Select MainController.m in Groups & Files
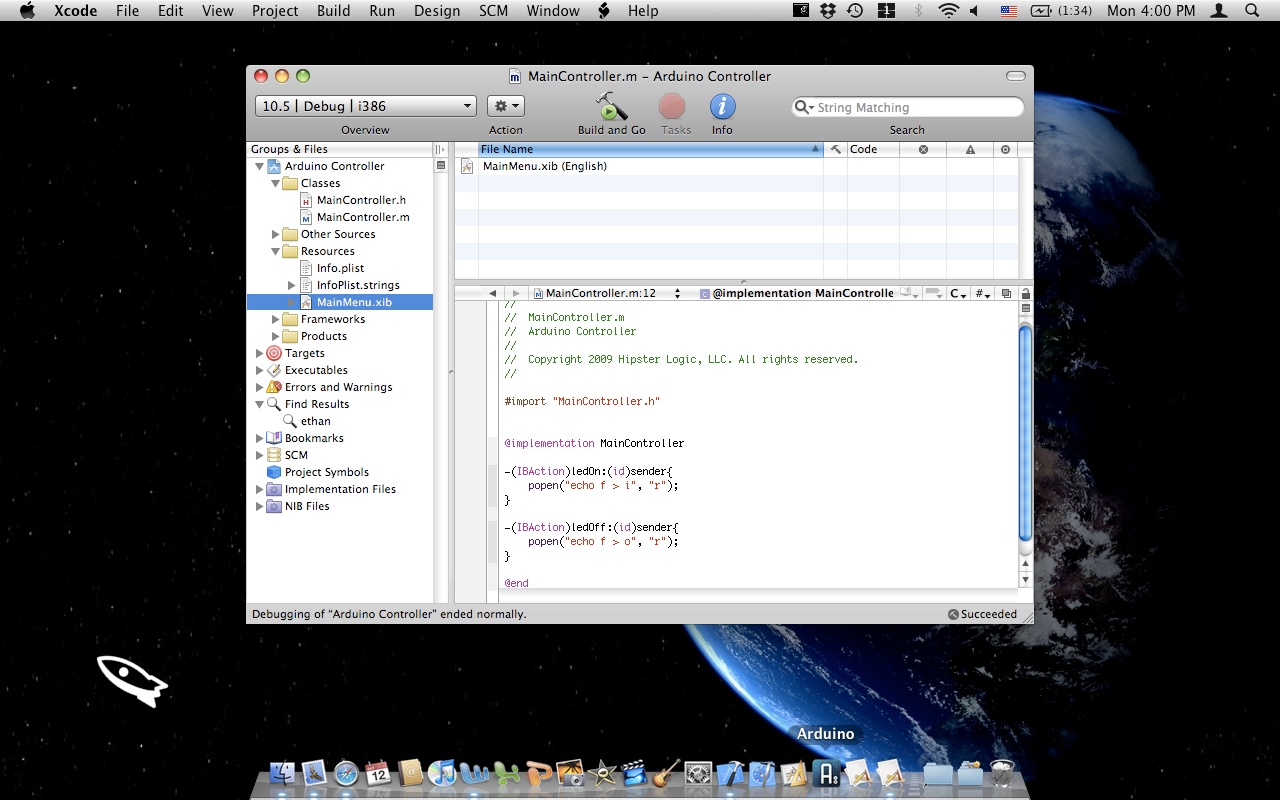The height and width of the screenshot is (800, 1280). click(363, 217)
